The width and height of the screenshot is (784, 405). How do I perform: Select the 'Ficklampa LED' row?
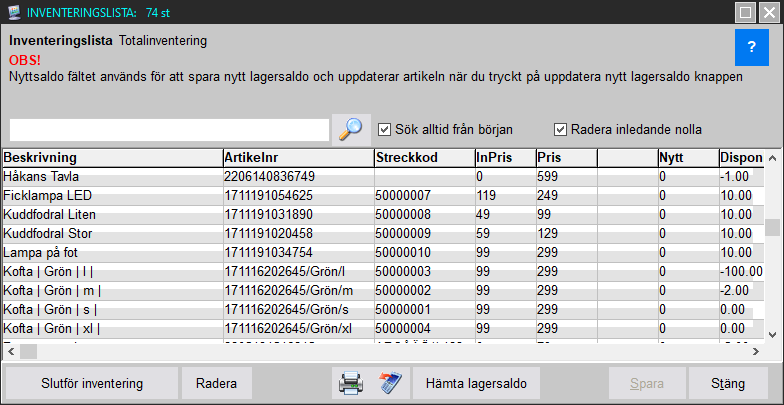coord(111,195)
